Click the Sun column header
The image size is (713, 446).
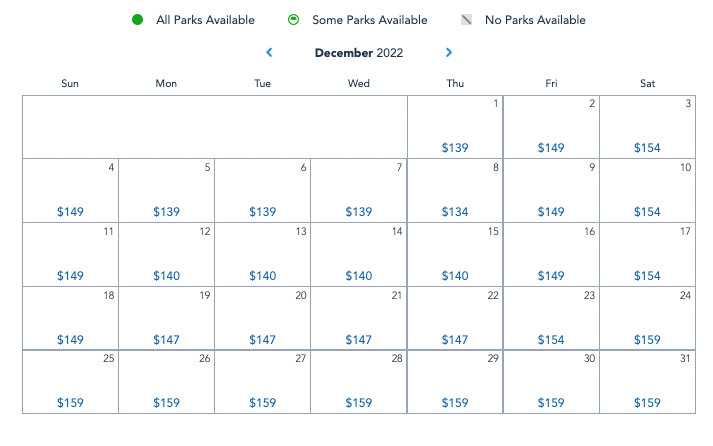tap(70, 83)
